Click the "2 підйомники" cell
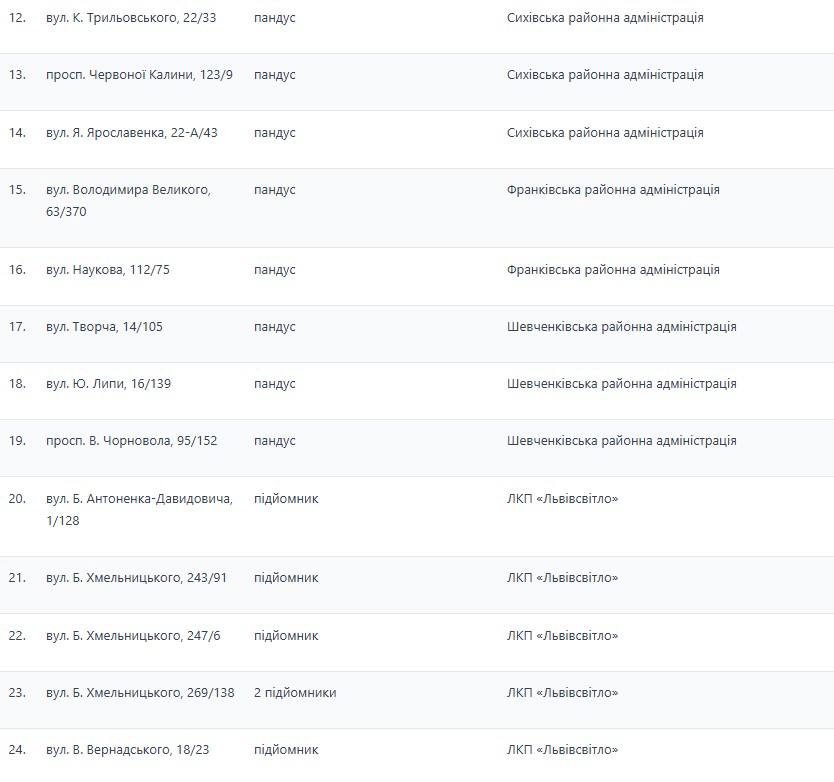This screenshot has width=834, height=782. [x=295, y=693]
